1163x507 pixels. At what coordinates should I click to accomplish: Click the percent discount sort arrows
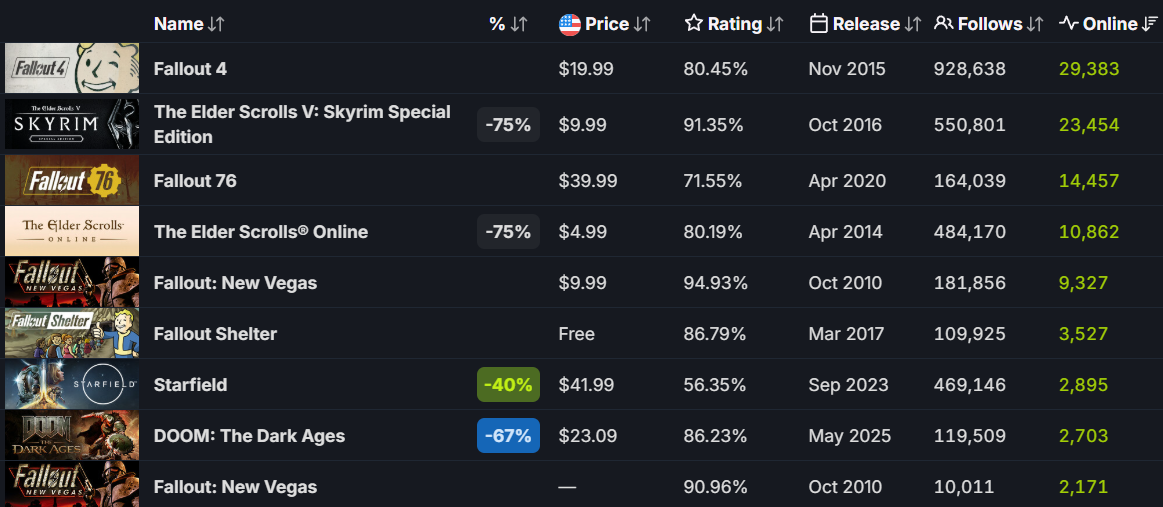(519, 24)
